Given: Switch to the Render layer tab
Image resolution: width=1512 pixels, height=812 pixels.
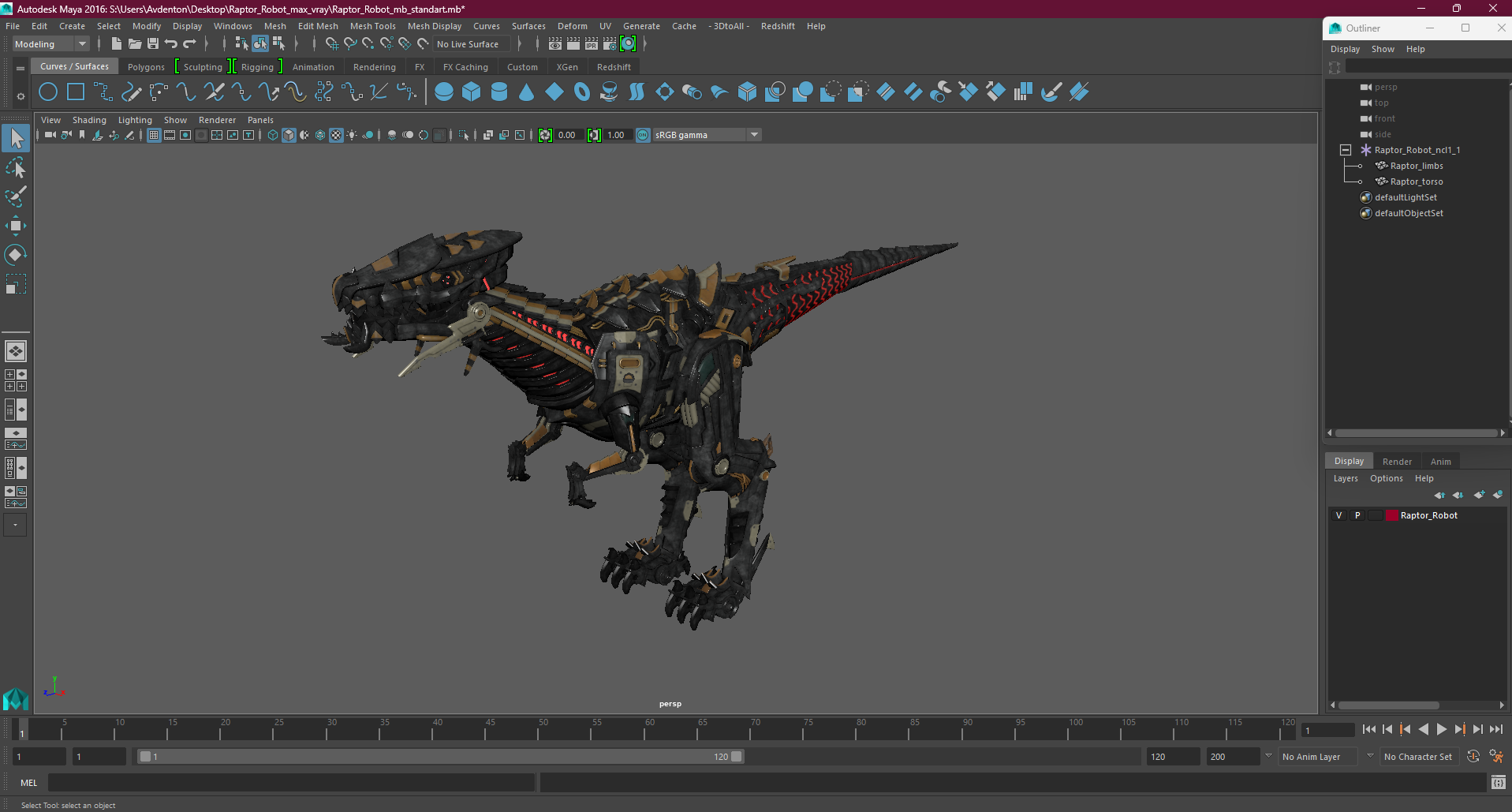Looking at the screenshot, I should 1397,462.
